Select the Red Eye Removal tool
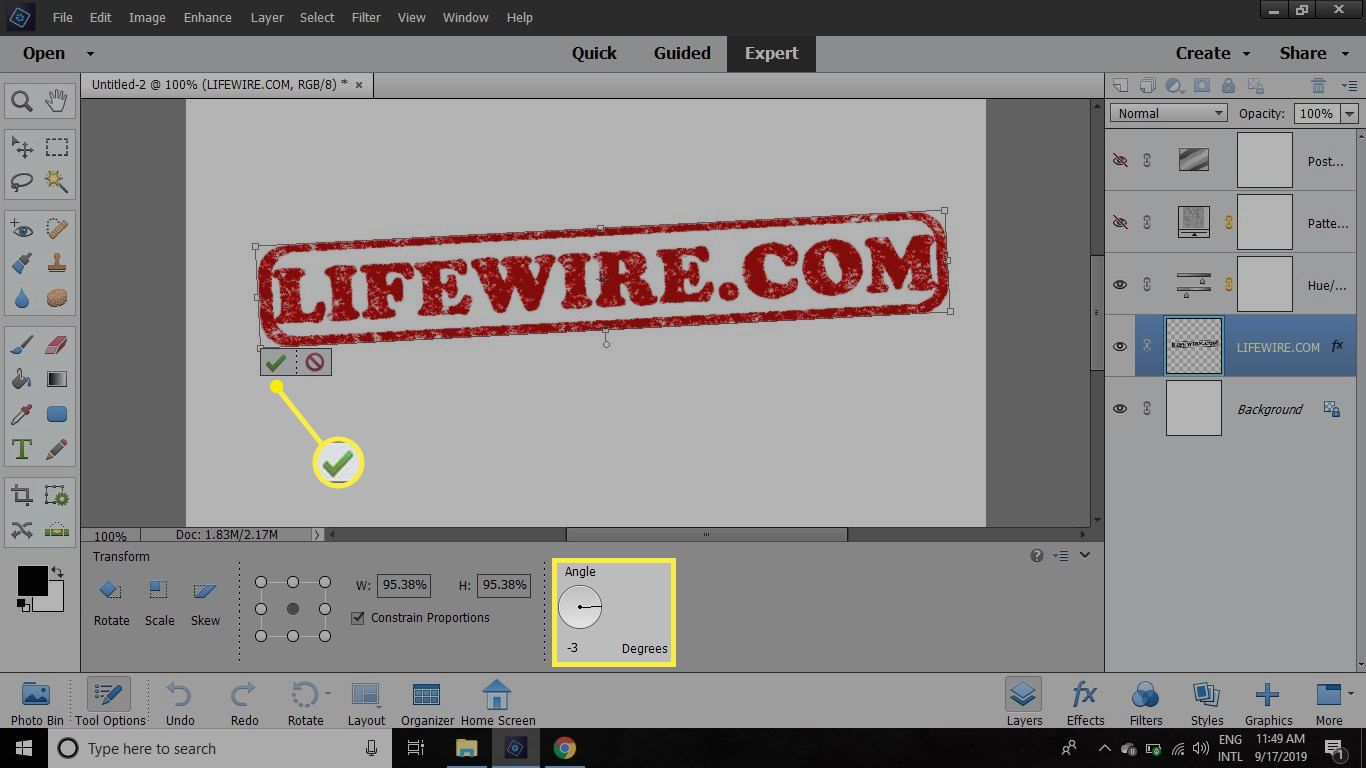Image resolution: width=1366 pixels, height=768 pixels. [x=21, y=230]
